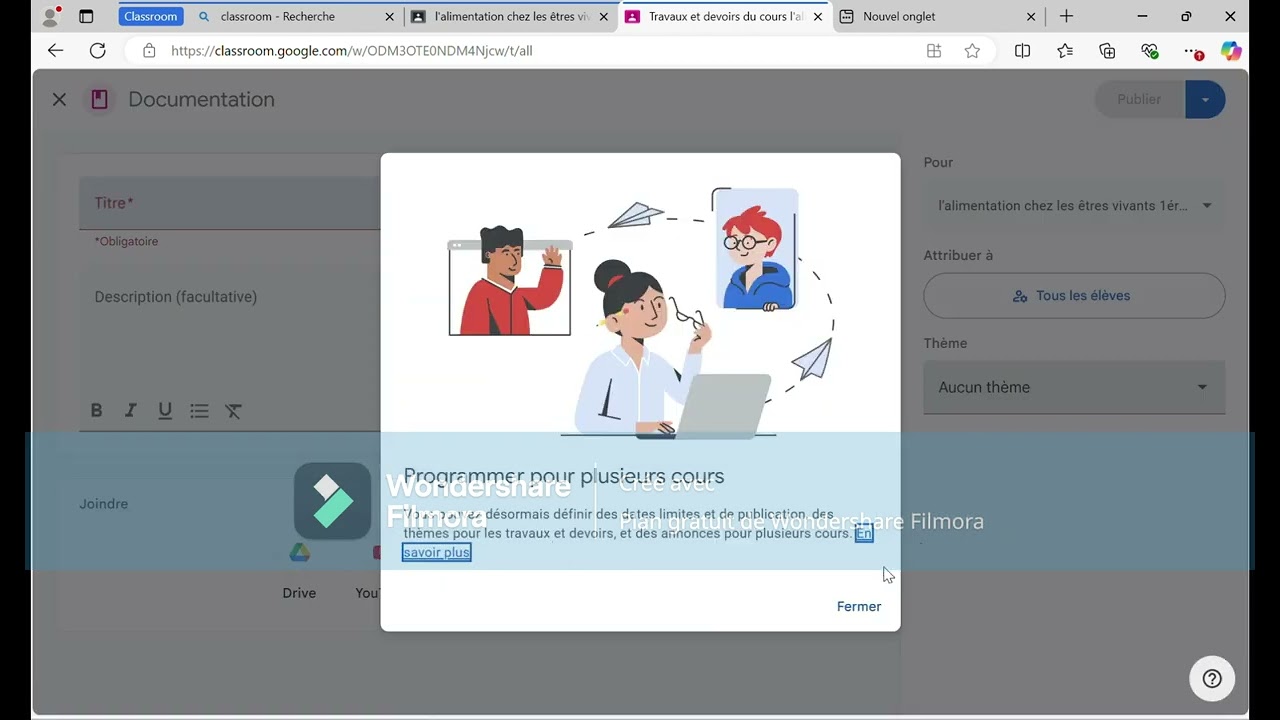Refresh the current page
This screenshot has height=720, width=1280.
tap(97, 51)
